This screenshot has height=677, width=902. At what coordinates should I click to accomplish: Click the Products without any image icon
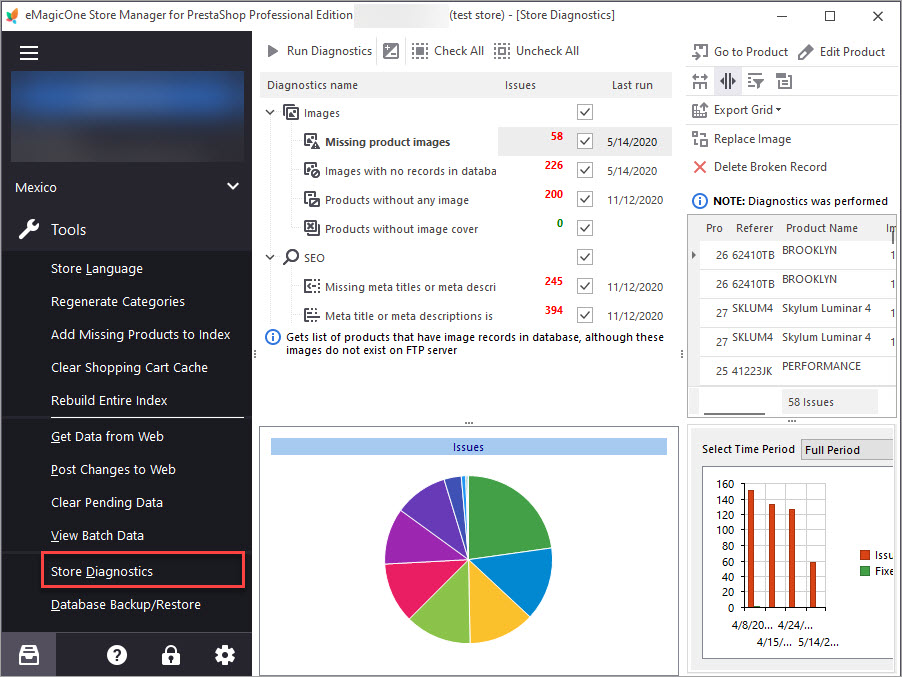tap(312, 199)
